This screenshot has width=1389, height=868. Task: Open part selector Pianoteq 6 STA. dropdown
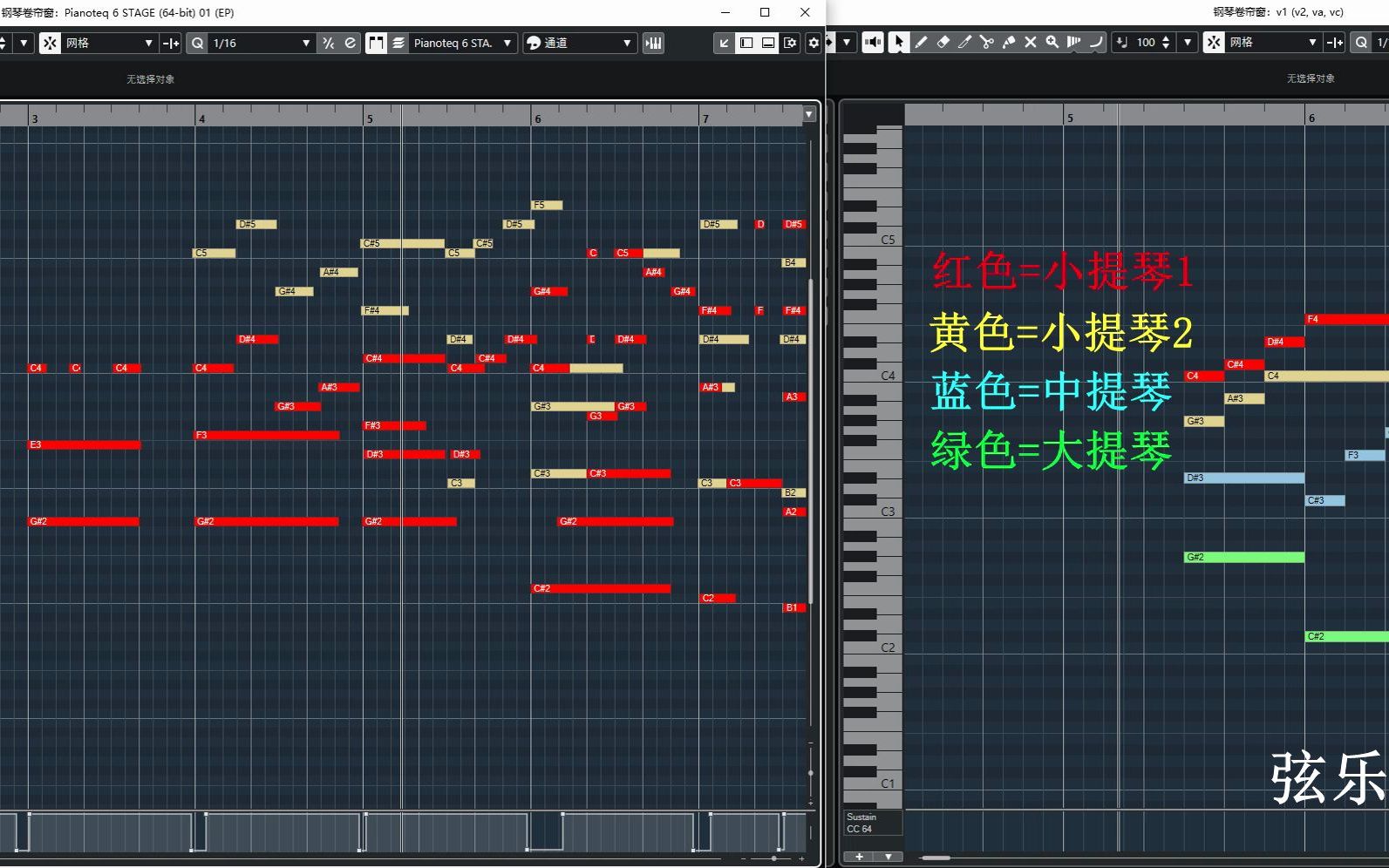pos(463,43)
